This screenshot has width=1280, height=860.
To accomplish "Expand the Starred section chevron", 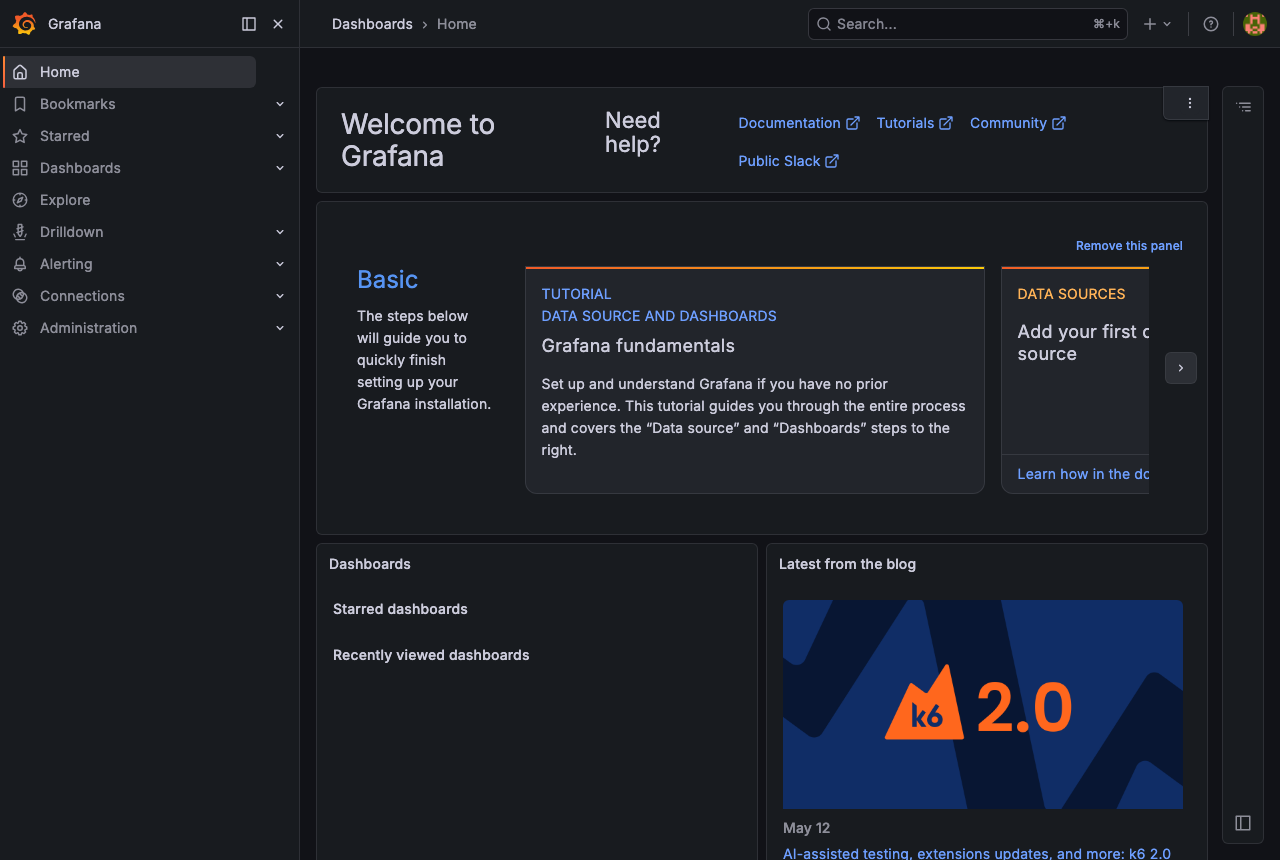I will (280, 136).
